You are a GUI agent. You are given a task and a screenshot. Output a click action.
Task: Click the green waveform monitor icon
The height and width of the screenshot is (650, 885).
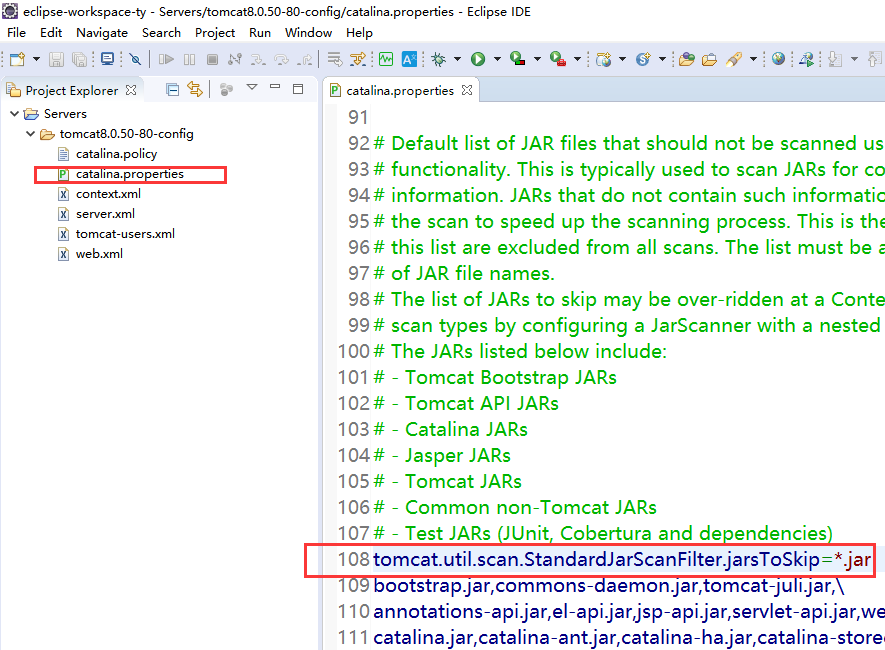[386, 59]
